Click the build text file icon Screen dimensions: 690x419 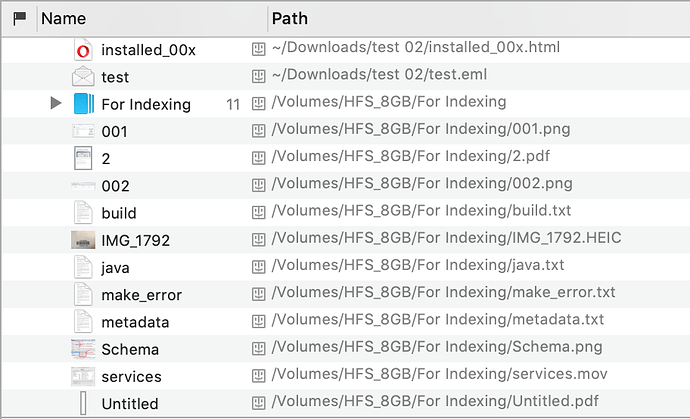(x=83, y=212)
